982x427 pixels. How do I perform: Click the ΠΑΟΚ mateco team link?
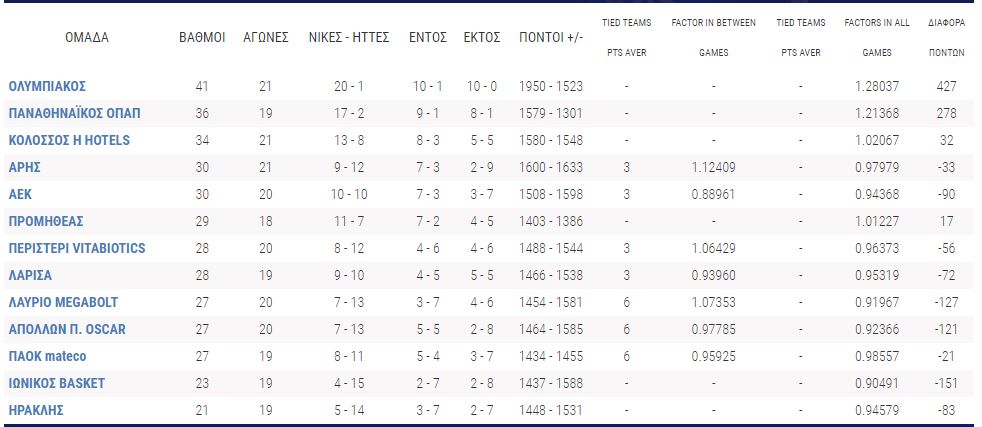tap(47, 356)
